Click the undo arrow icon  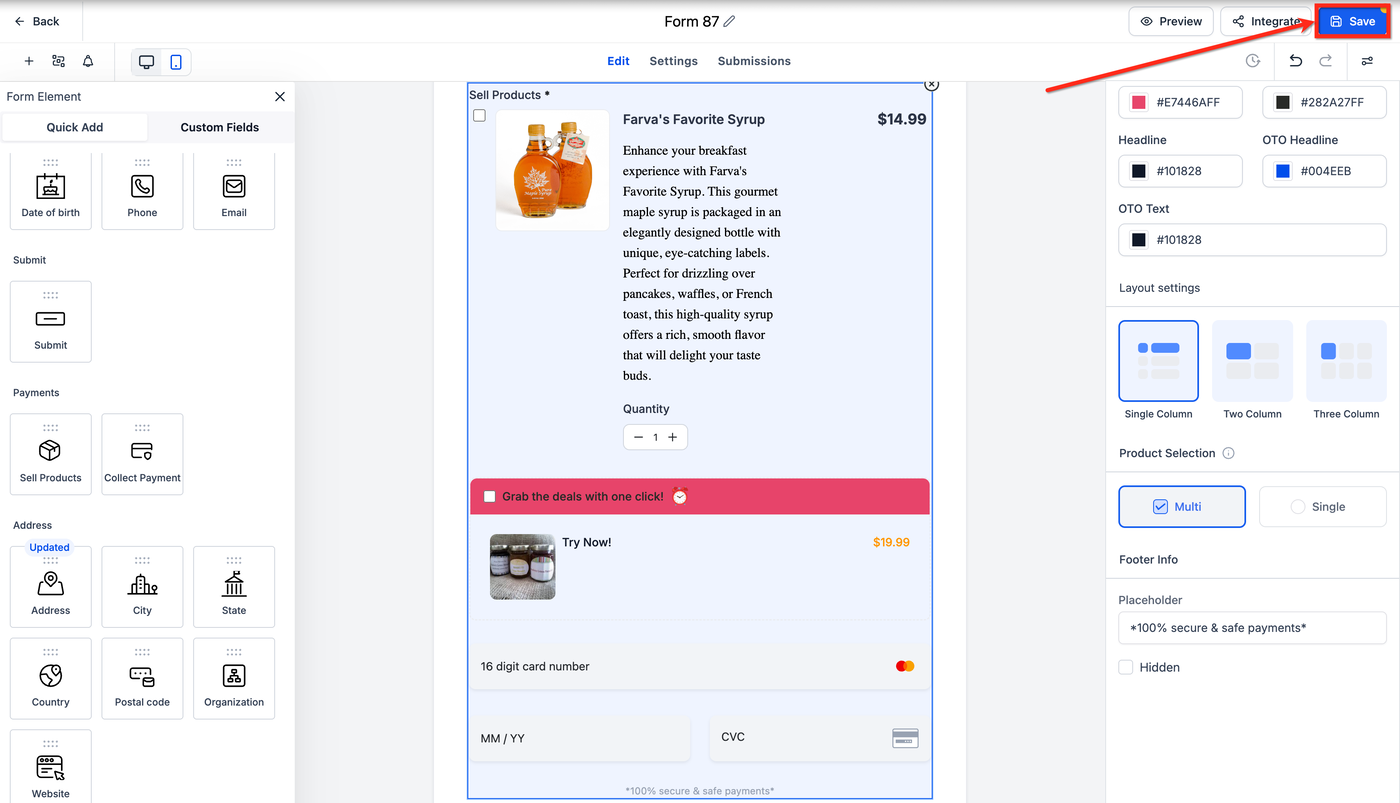tap(1296, 61)
